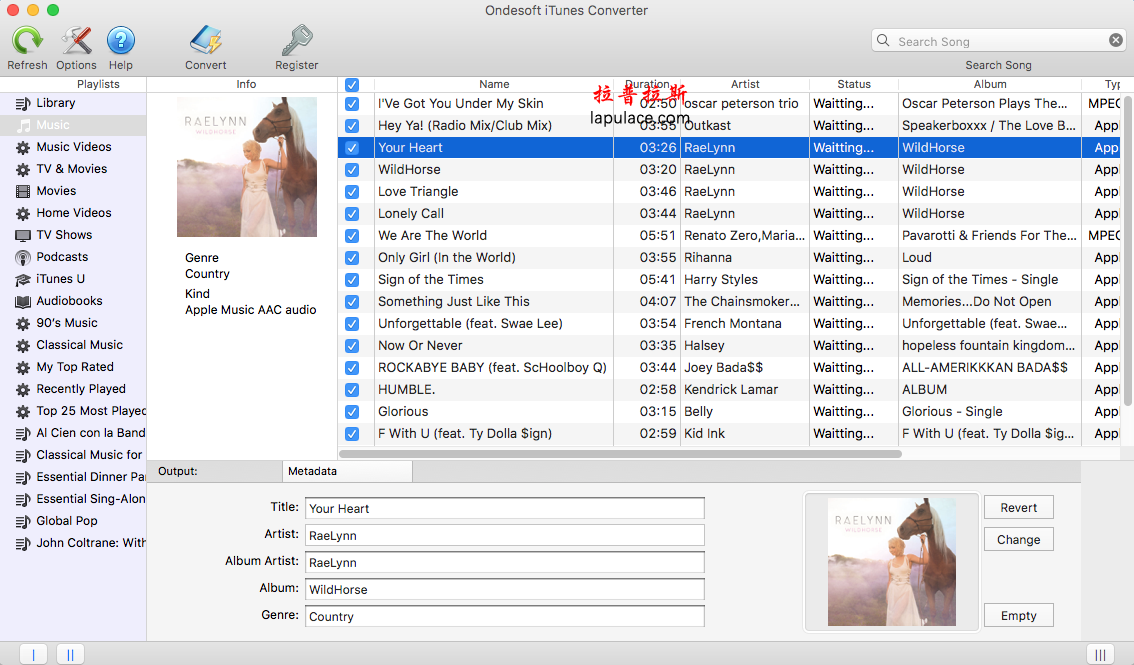Edit the Album Artist field

[505, 562]
